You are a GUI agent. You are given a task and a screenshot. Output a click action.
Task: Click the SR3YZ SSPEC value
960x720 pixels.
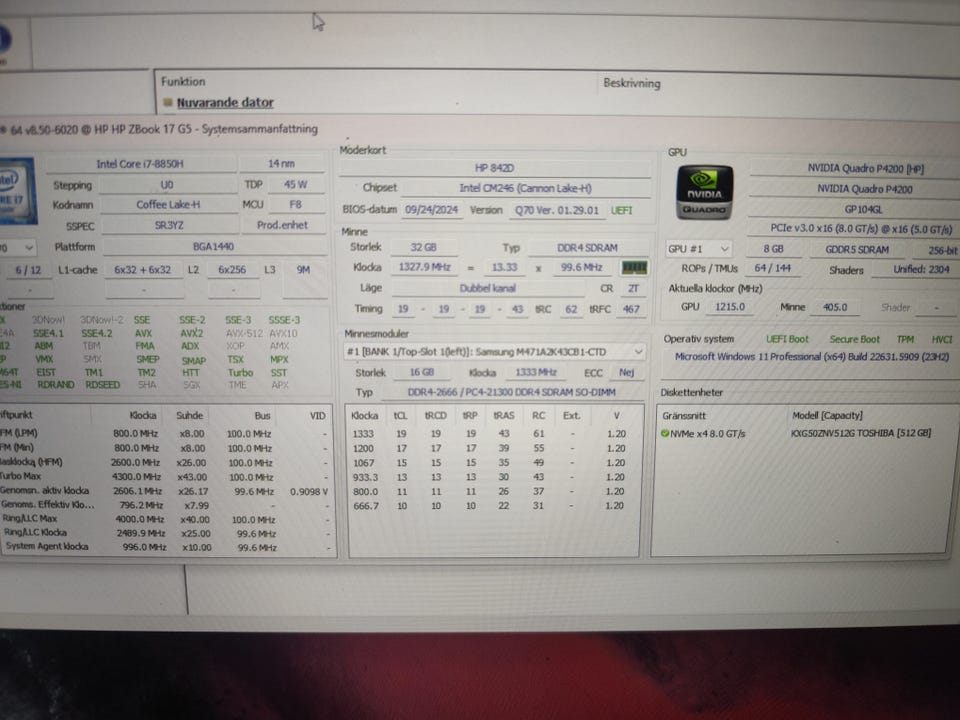[169, 225]
